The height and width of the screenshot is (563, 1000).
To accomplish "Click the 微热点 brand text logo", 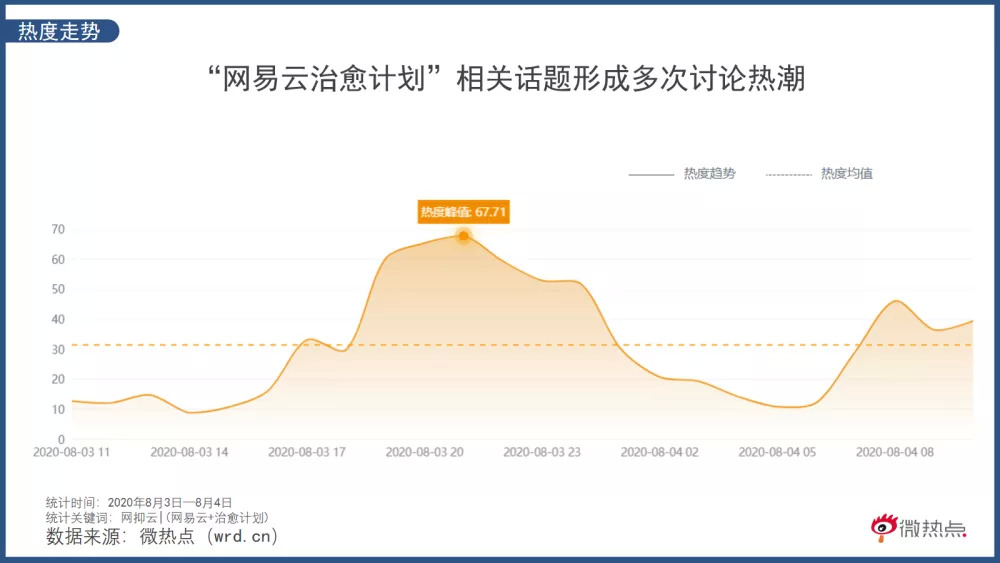I will (933, 528).
